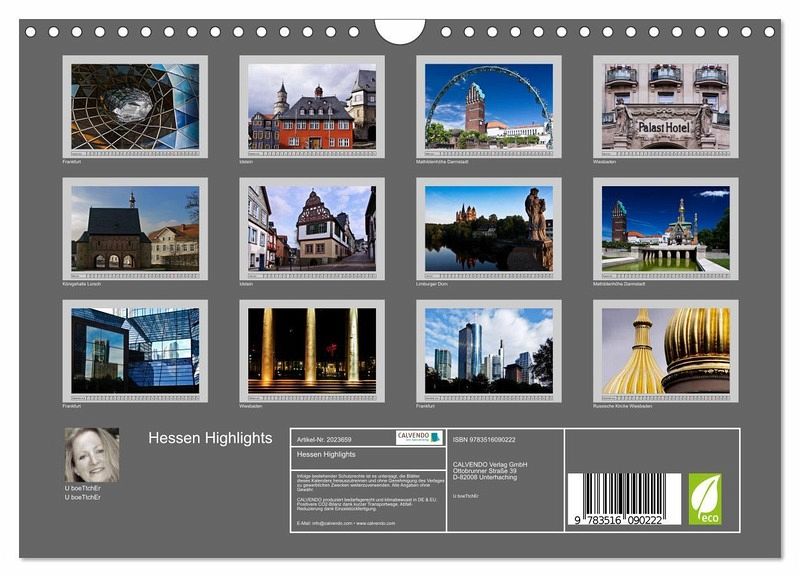800x577 pixels.
Task: Open the Palast Hotel Wiesbaden photo
Action: coord(665,106)
